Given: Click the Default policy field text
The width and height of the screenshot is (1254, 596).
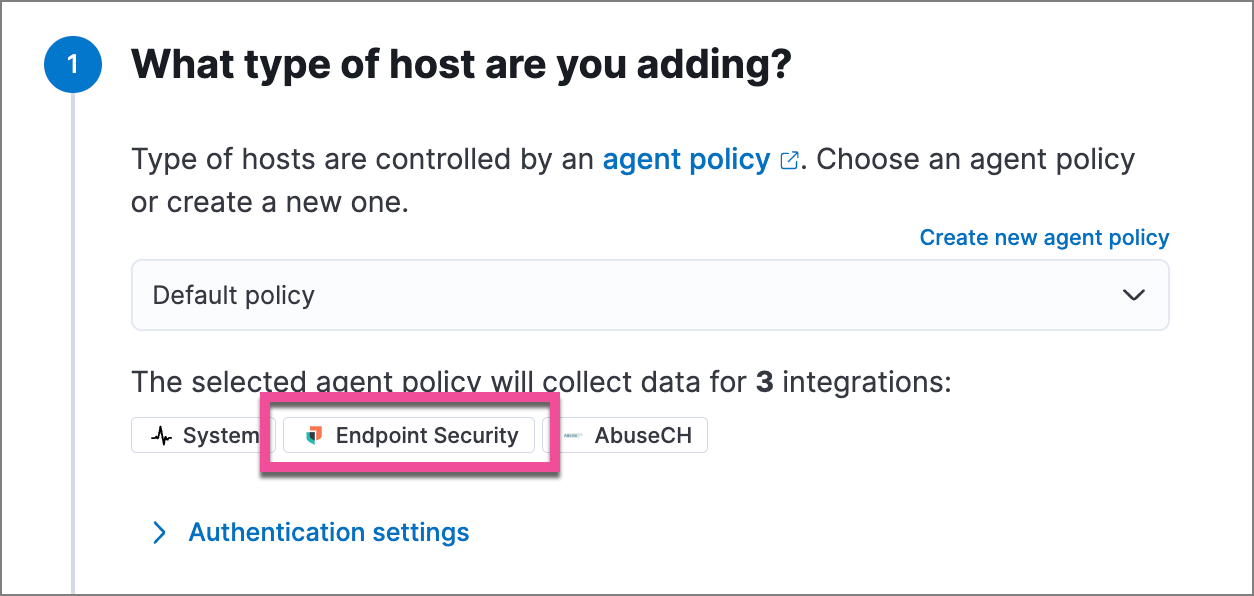Looking at the screenshot, I should coord(232,294).
